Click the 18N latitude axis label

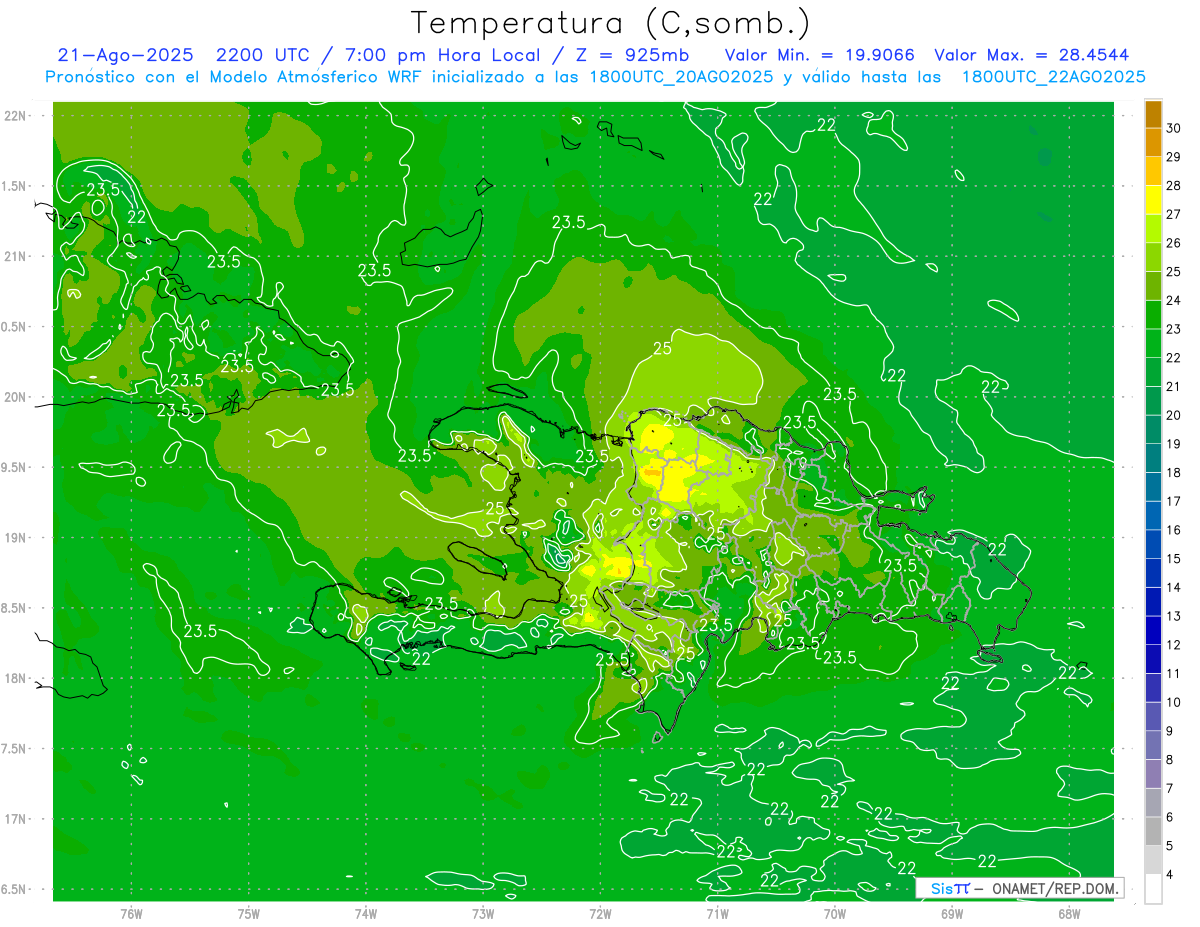(15, 679)
